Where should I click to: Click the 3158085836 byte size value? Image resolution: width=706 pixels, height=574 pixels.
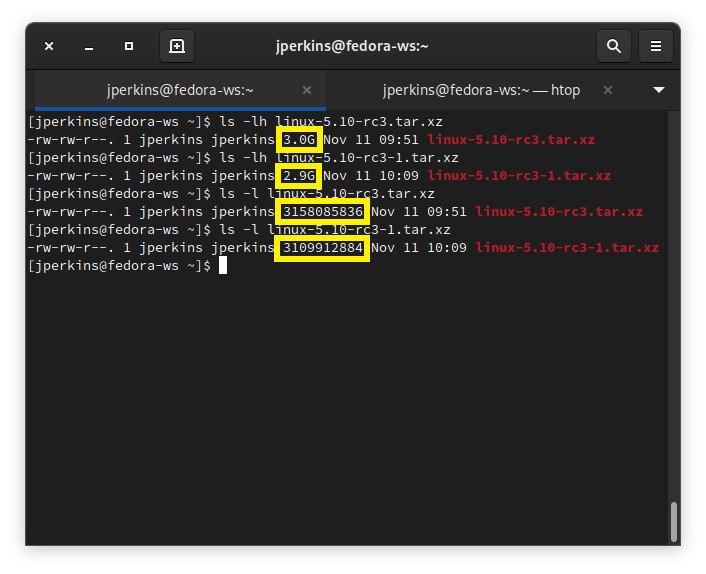pyautogui.click(x=322, y=212)
